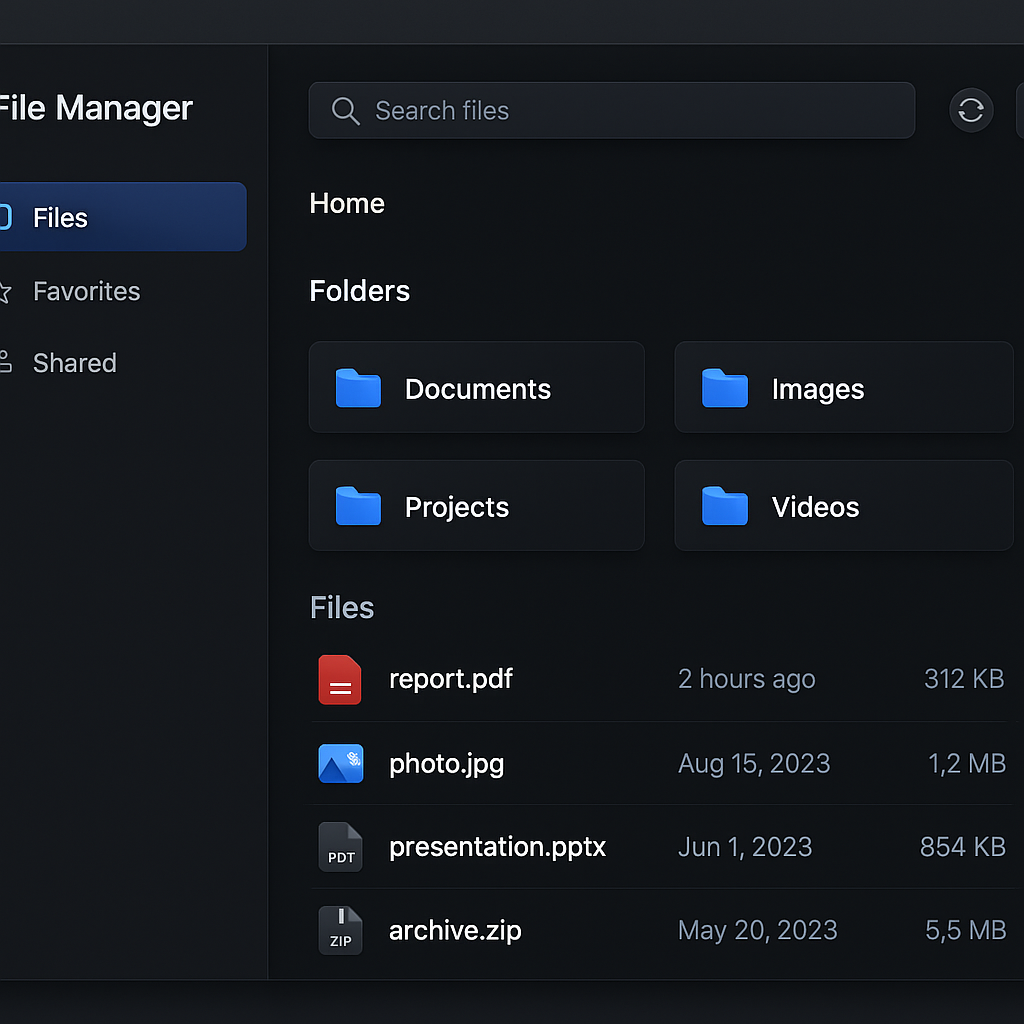Click the Favorites star icon in sidebar

pyautogui.click(x=4, y=291)
